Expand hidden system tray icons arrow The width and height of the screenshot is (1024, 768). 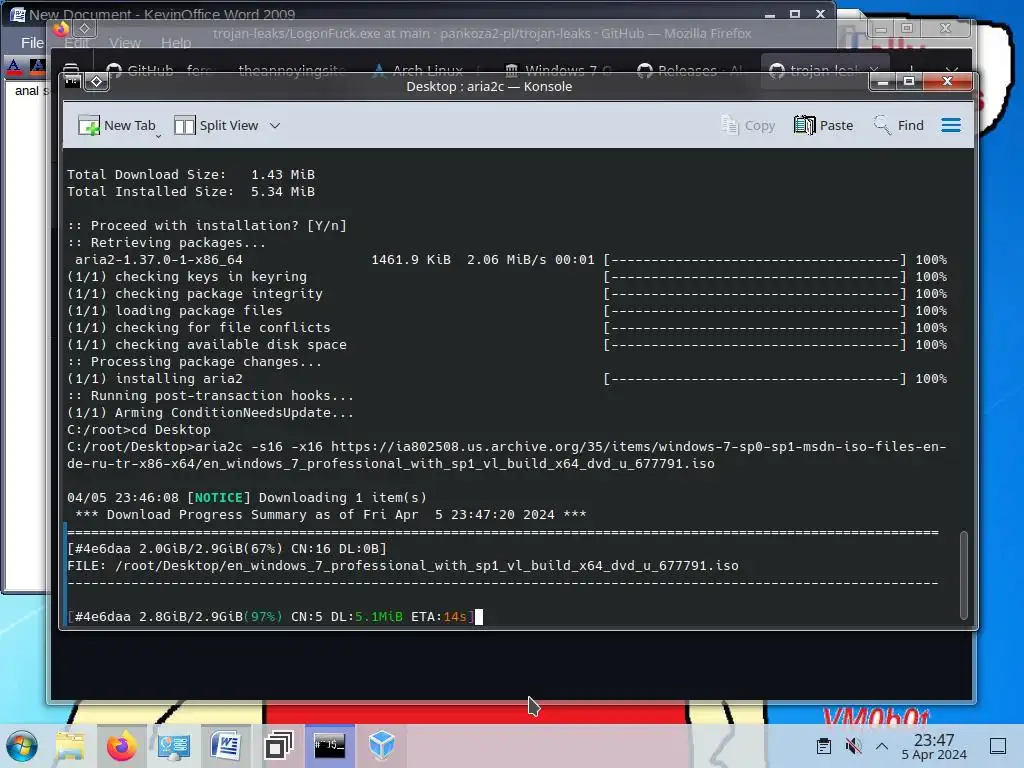click(882, 746)
